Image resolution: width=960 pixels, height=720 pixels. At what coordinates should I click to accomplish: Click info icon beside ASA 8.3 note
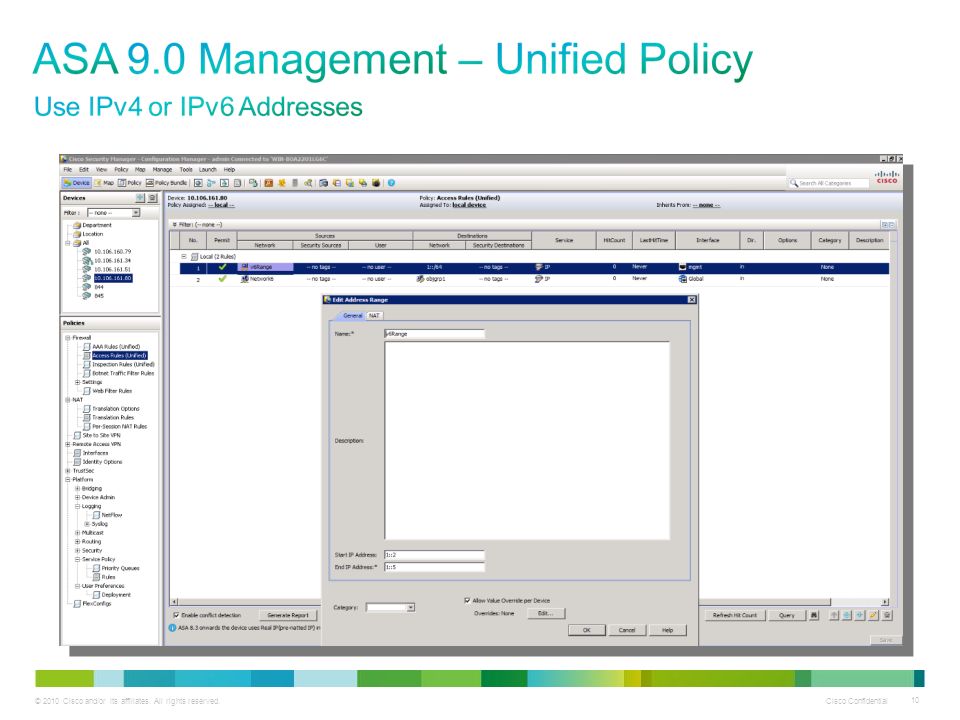[x=172, y=628]
